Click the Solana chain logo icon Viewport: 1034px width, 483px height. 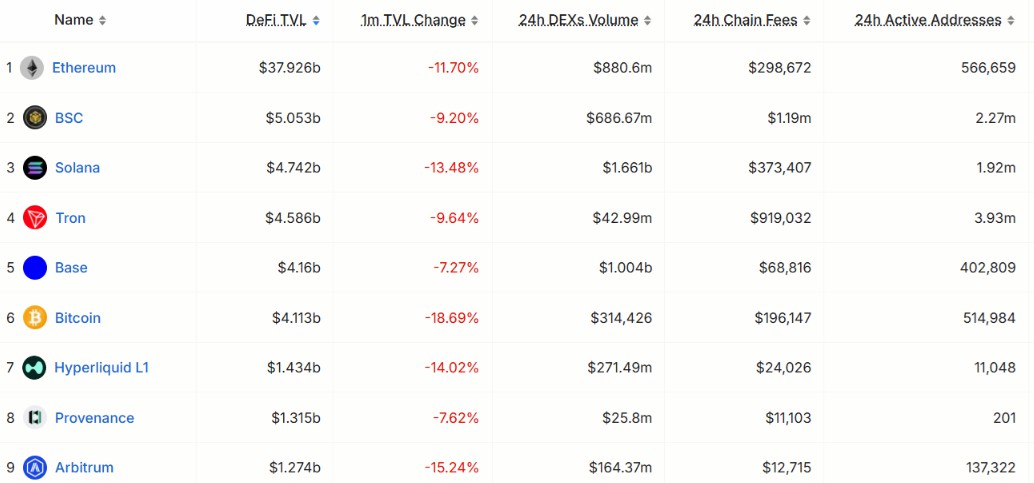click(x=35, y=168)
